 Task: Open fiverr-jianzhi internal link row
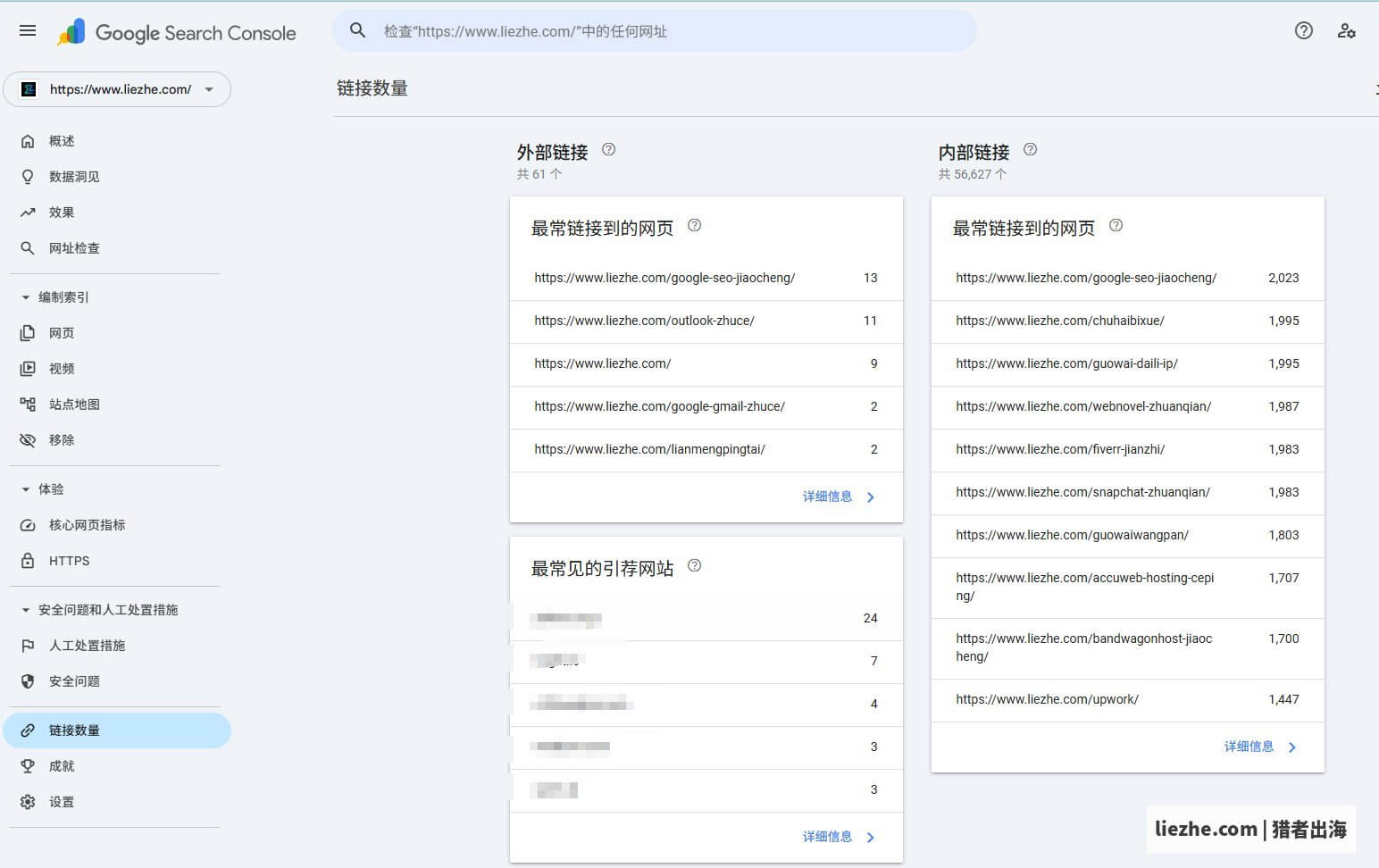1128,450
